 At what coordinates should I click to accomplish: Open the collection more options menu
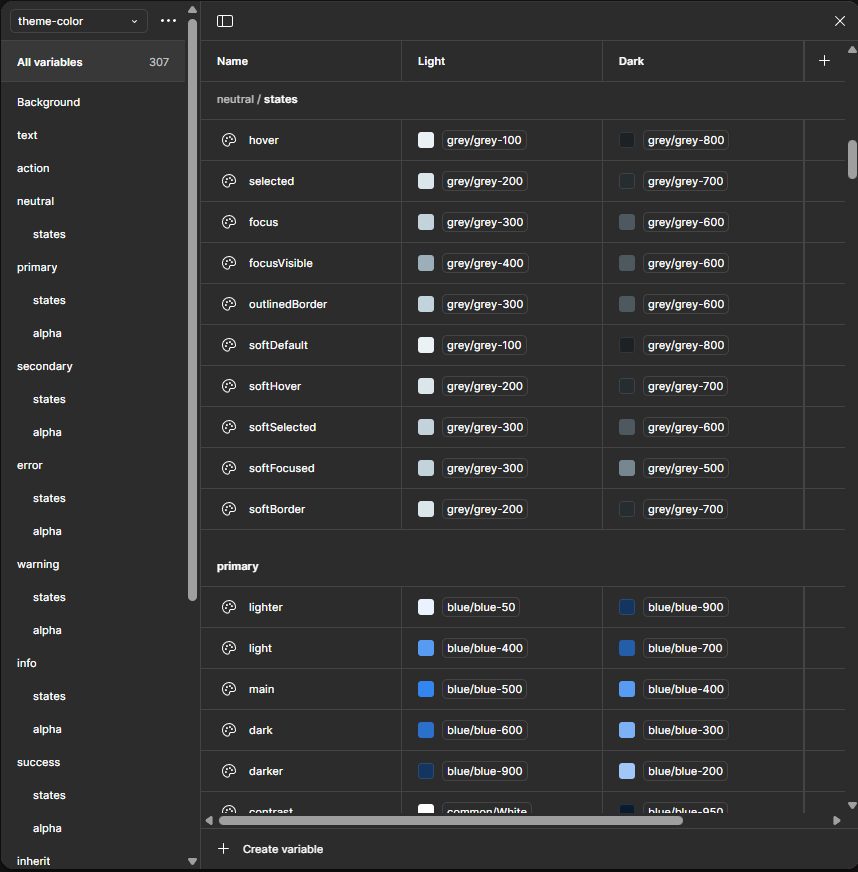point(168,21)
